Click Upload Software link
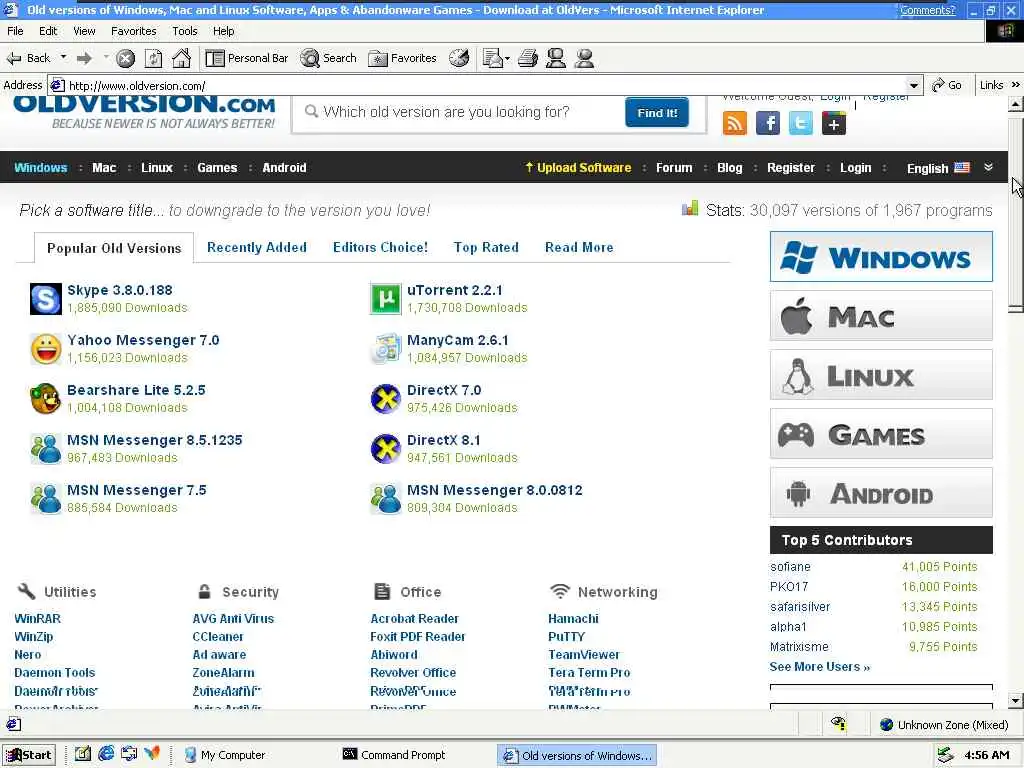The width and height of the screenshot is (1024, 768). [x=578, y=168]
